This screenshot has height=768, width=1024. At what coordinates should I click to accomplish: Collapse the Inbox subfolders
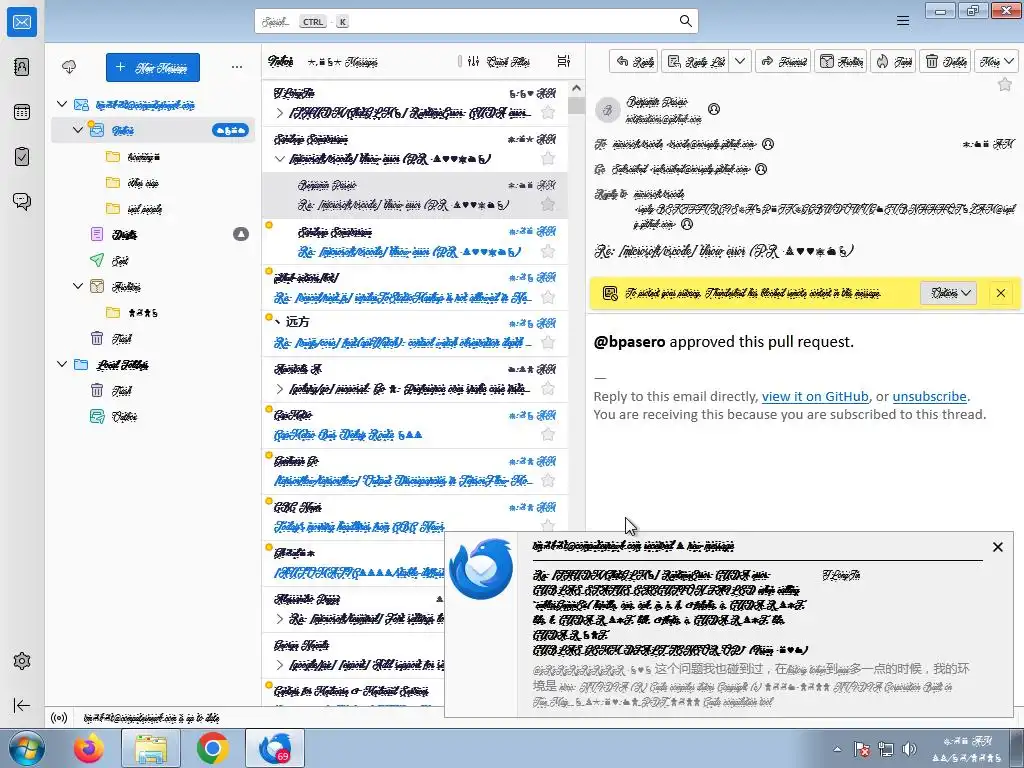point(78,129)
